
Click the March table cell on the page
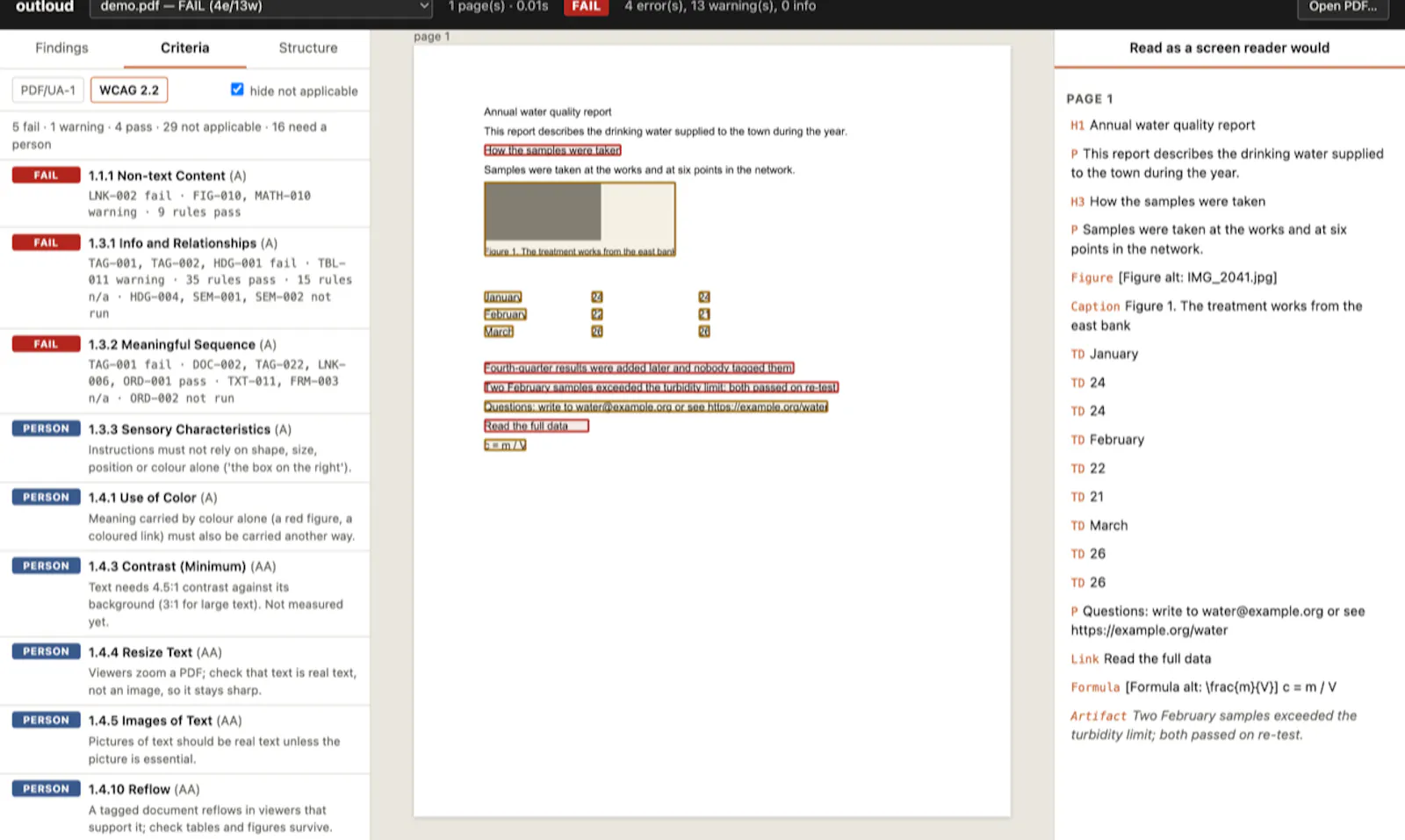click(x=498, y=332)
